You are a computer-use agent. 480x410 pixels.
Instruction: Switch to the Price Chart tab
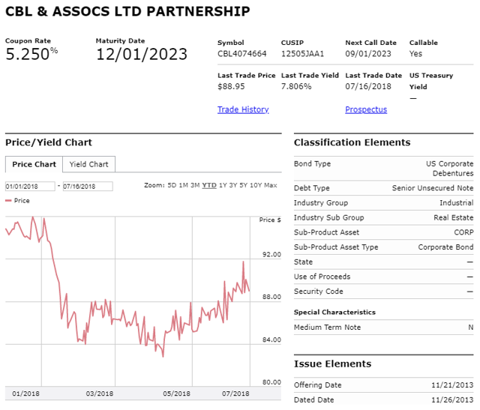click(34, 164)
